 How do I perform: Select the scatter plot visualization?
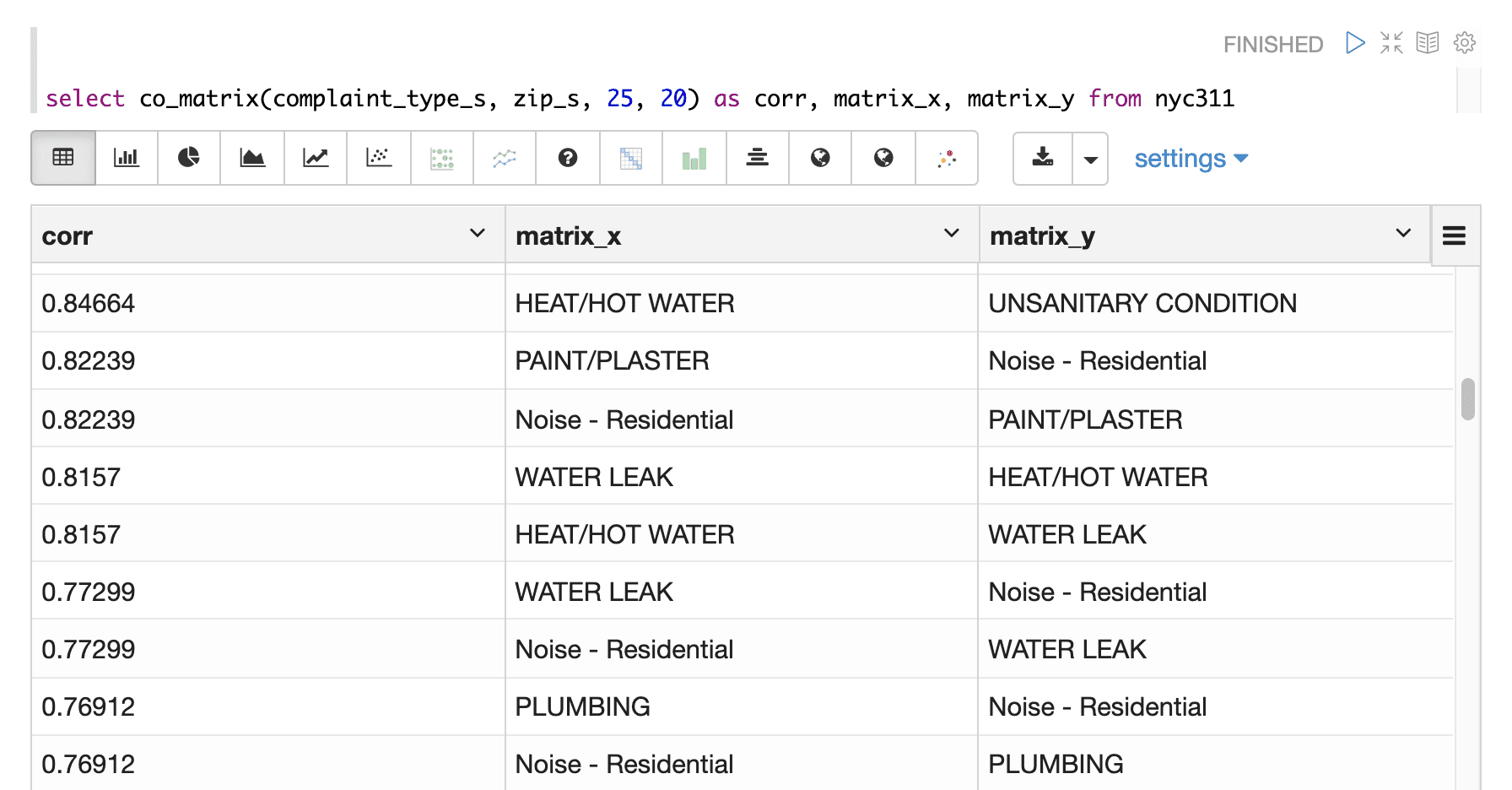tap(378, 158)
